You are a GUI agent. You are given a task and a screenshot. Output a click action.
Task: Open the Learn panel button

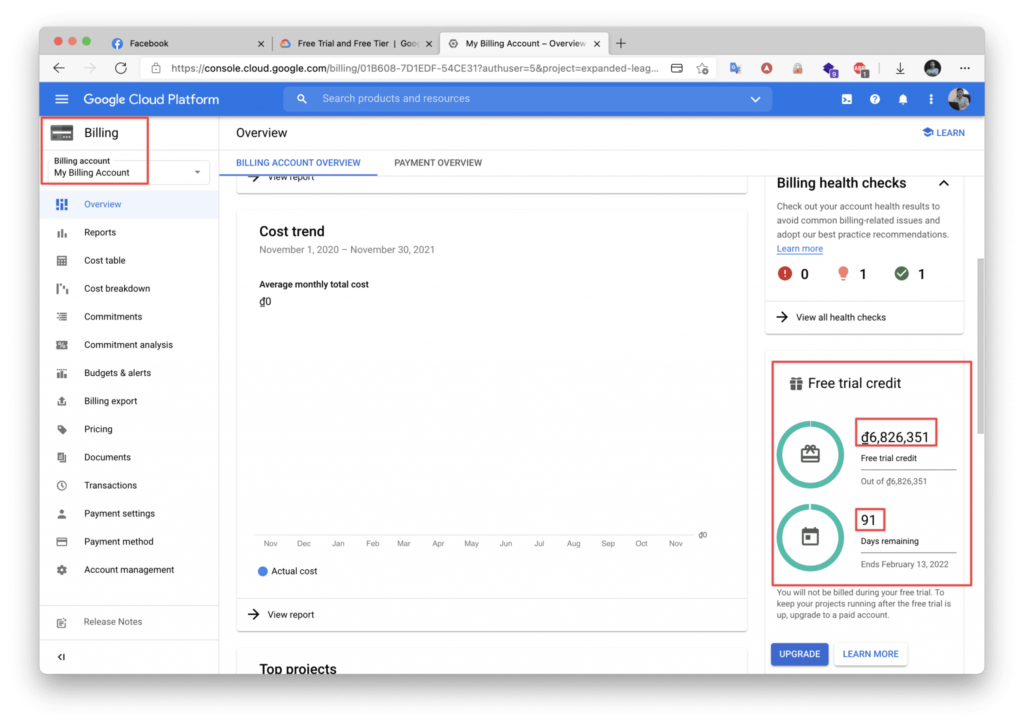tap(943, 133)
